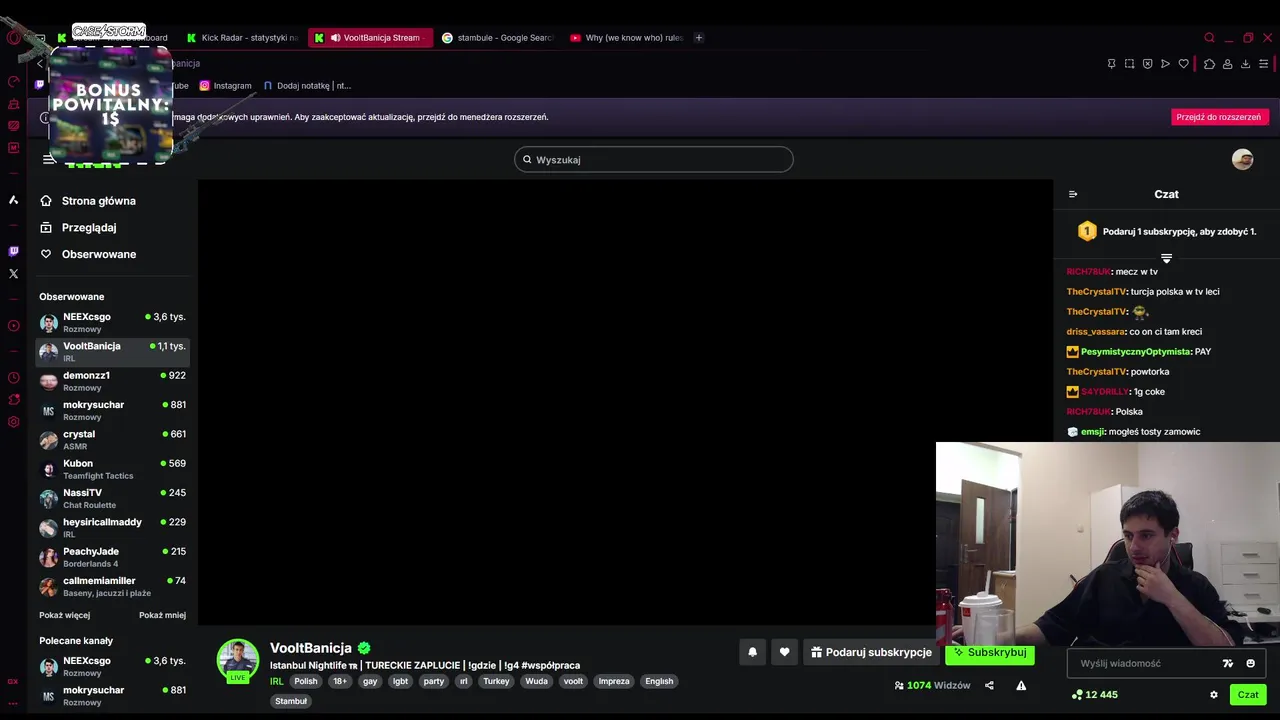The height and width of the screenshot is (720, 1280).
Task: Open sidebar settings gear icon
Action: pyautogui.click(x=13, y=422)
